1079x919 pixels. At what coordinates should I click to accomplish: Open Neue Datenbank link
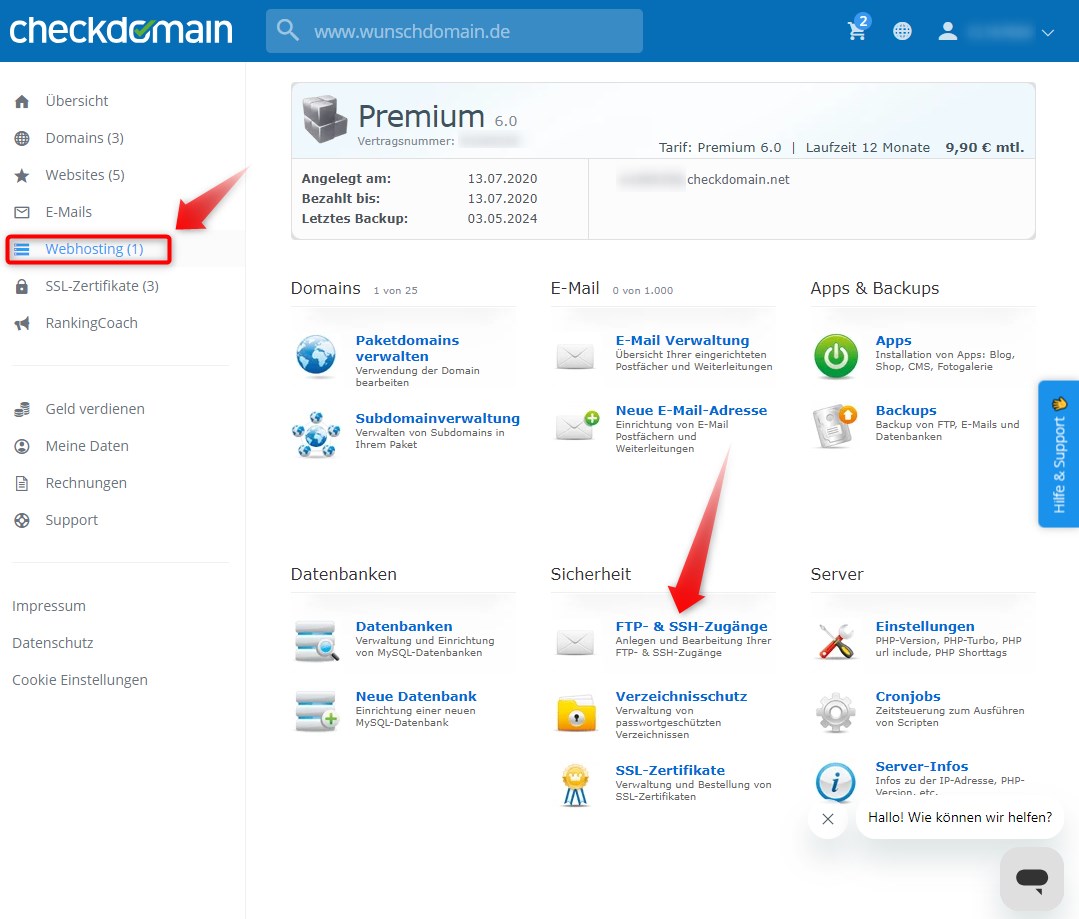point(416,697)
